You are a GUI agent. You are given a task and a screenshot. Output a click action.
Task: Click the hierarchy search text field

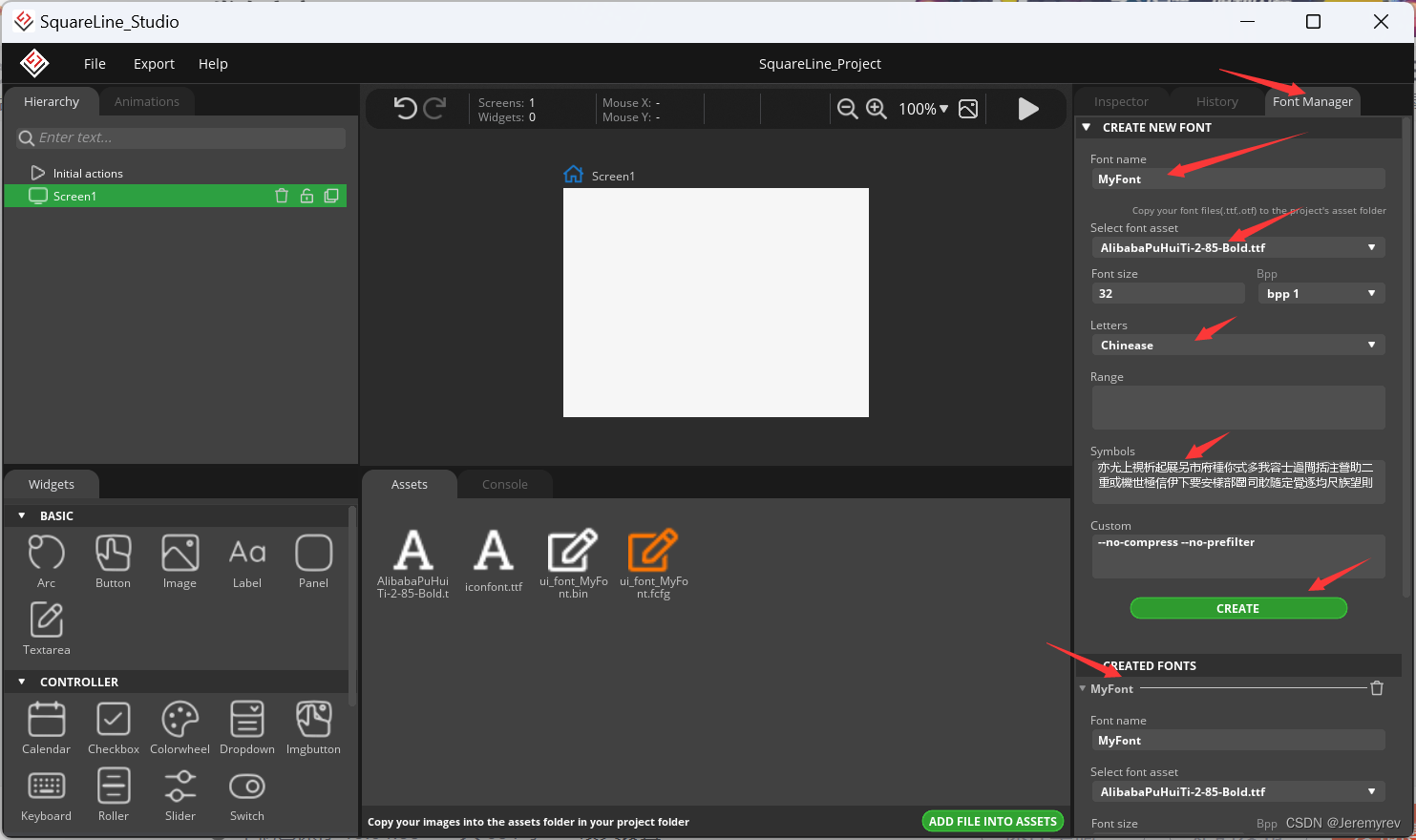[x=180, y=137]
